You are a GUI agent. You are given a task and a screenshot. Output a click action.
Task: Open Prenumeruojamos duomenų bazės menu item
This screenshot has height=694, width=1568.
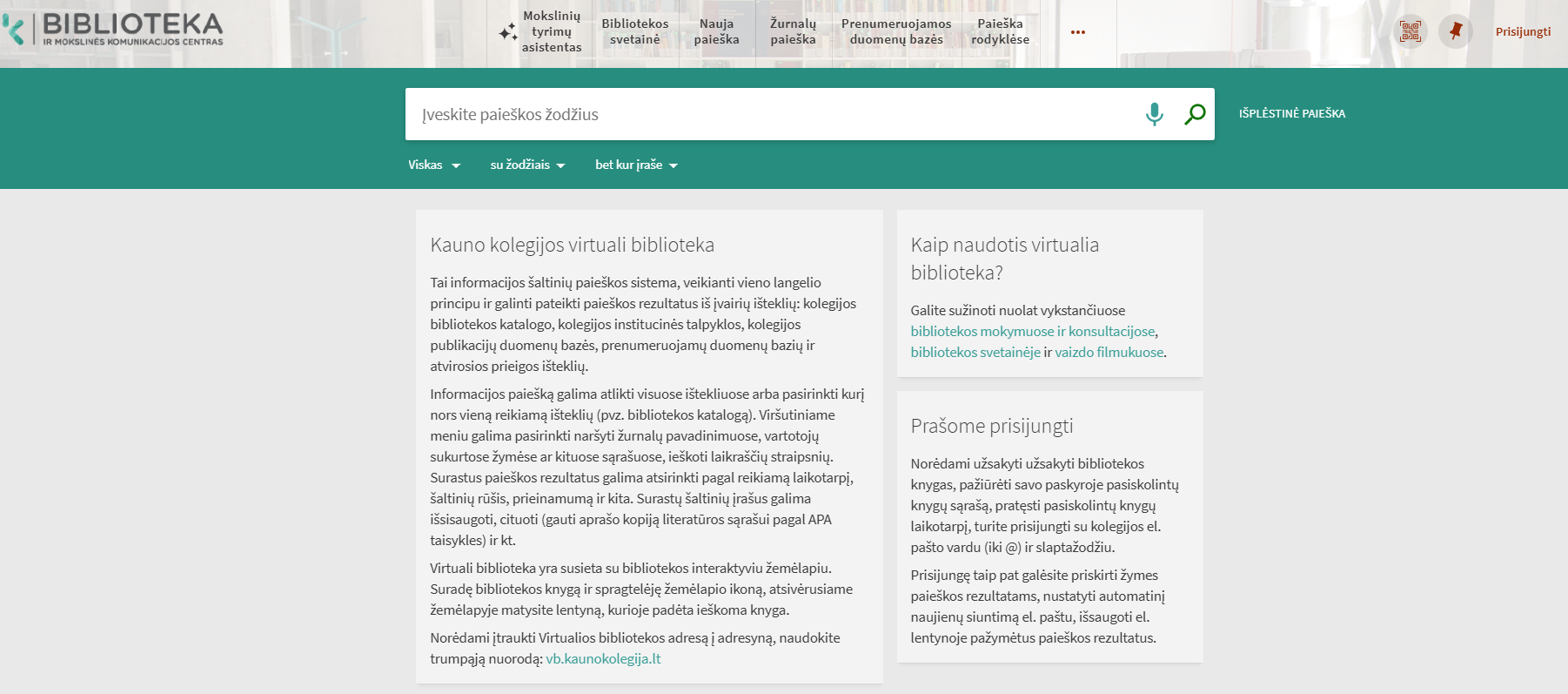point(896,32)
